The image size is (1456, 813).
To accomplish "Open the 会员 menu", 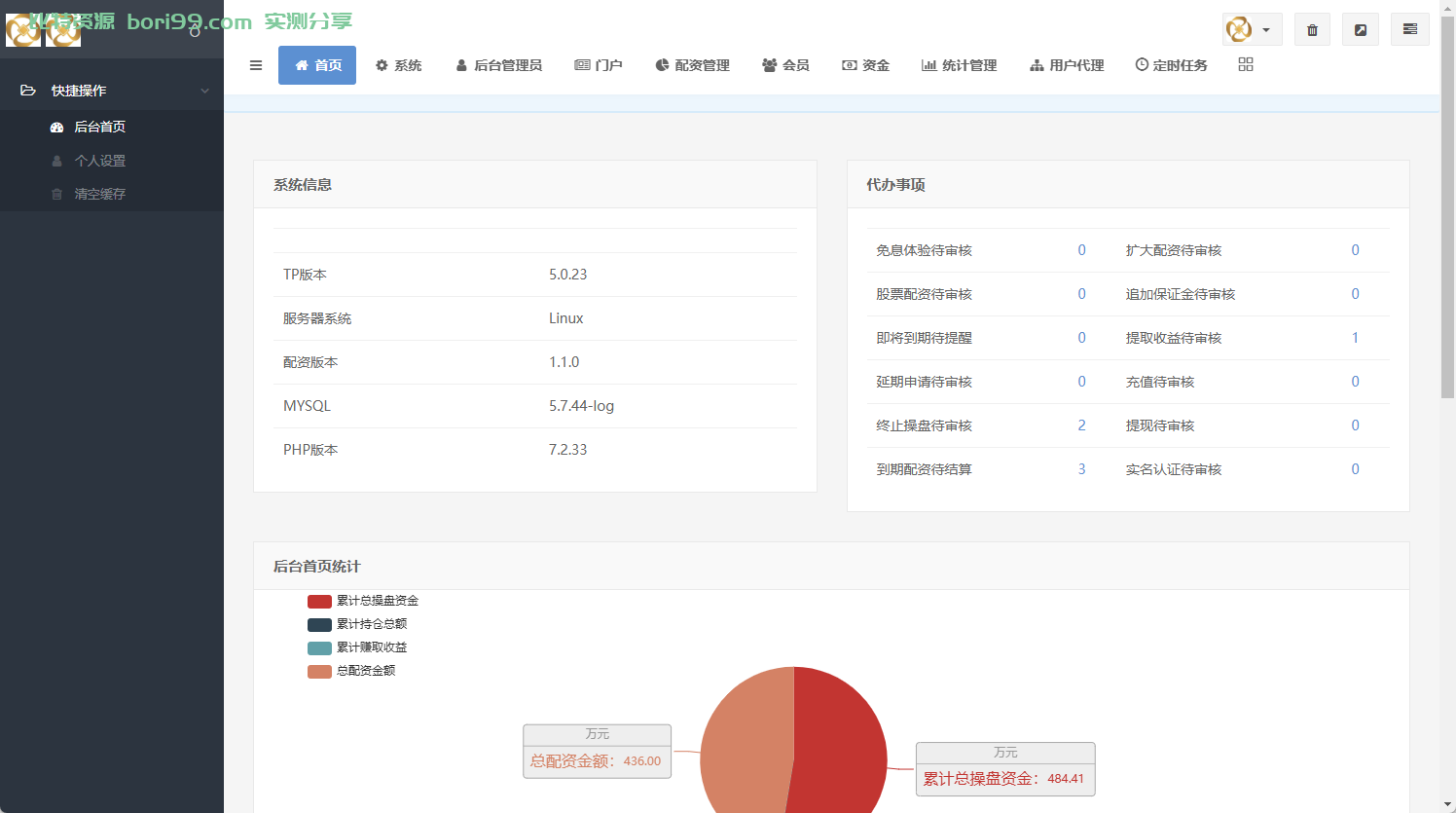I will coord(785,65).
